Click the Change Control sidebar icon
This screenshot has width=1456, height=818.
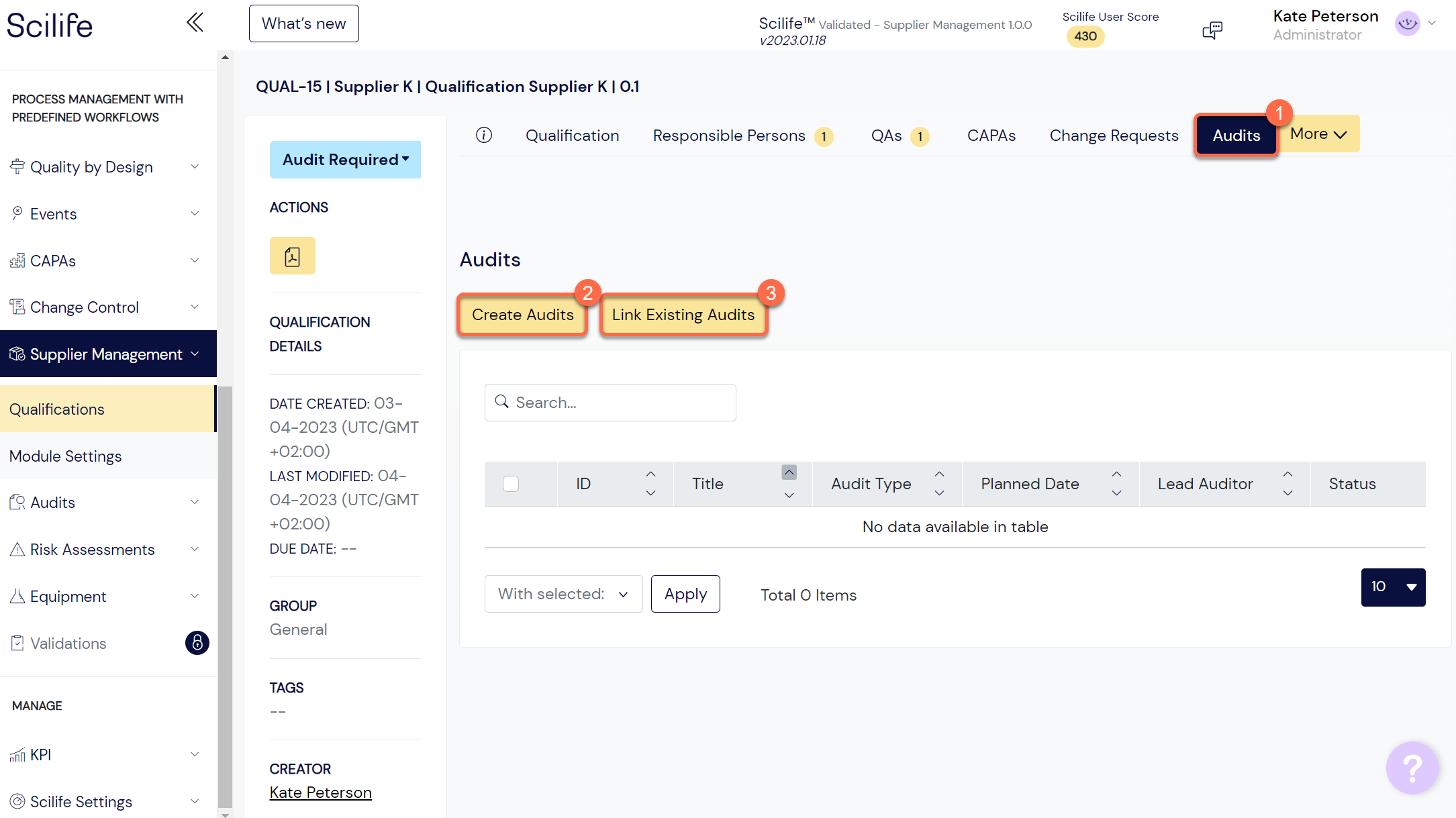pyautogui.click(x=17, y=307)
